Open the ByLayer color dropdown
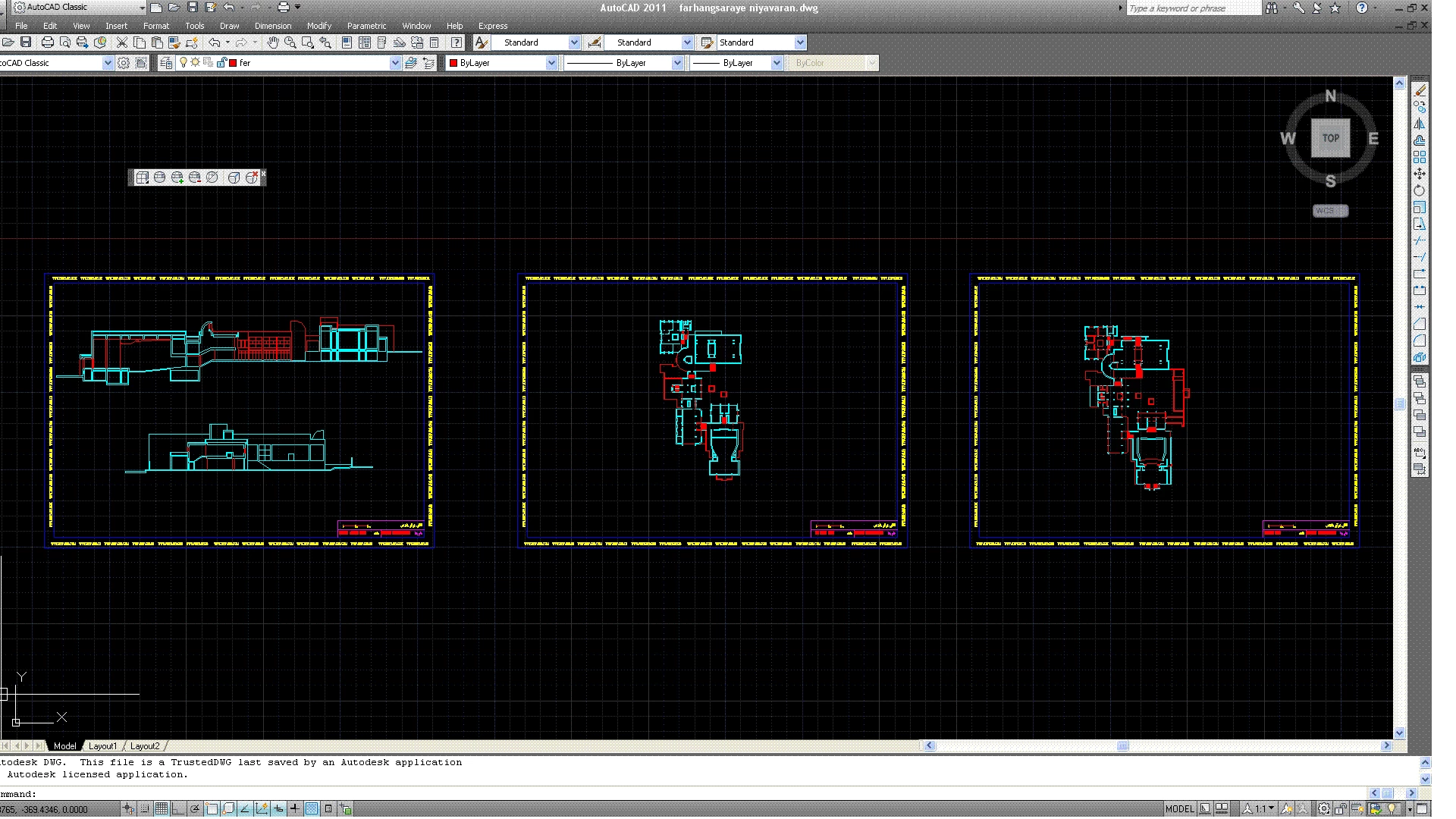1456x819 pixels. 551,63
